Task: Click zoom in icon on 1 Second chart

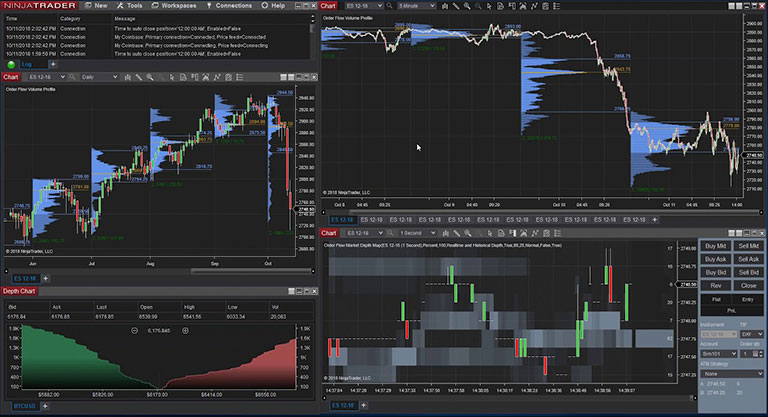Action: [x=468, y=233]
